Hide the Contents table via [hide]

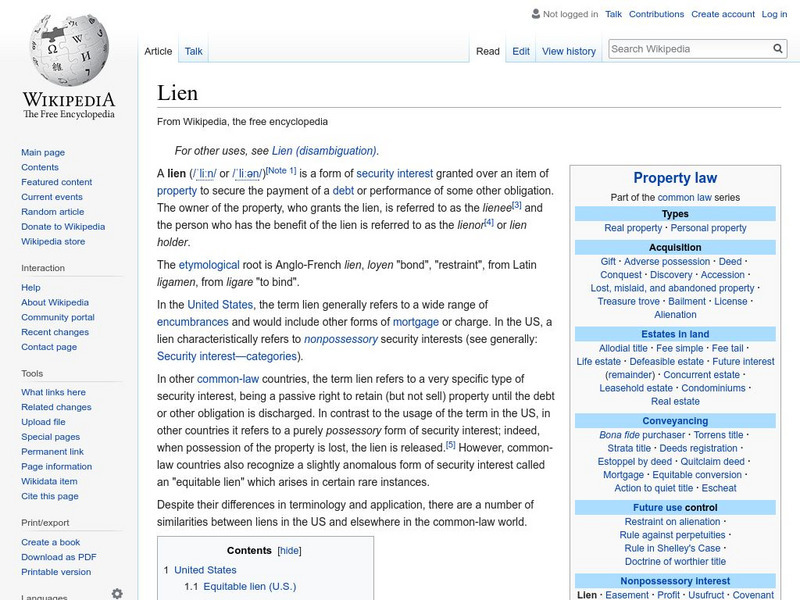289,551
